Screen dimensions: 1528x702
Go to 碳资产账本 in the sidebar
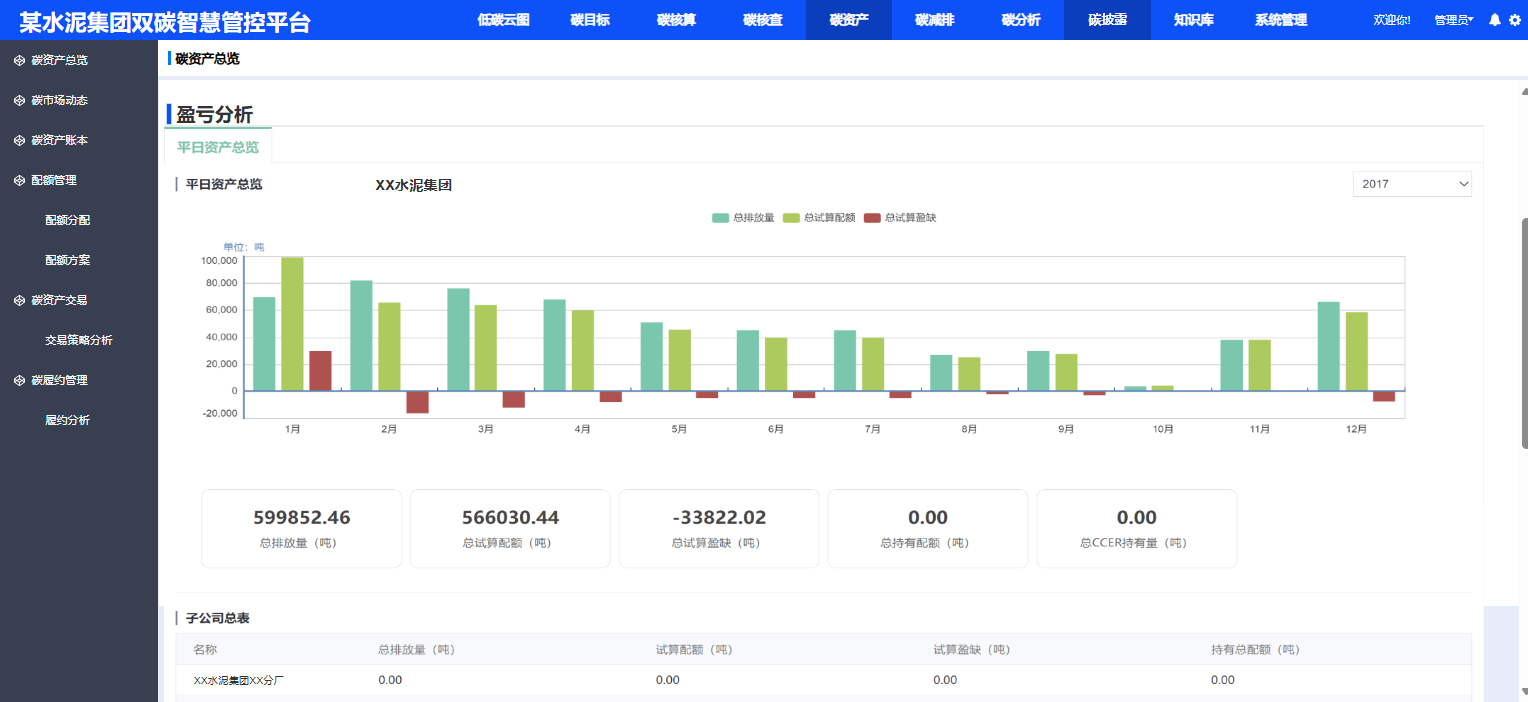tap(79, 140)
